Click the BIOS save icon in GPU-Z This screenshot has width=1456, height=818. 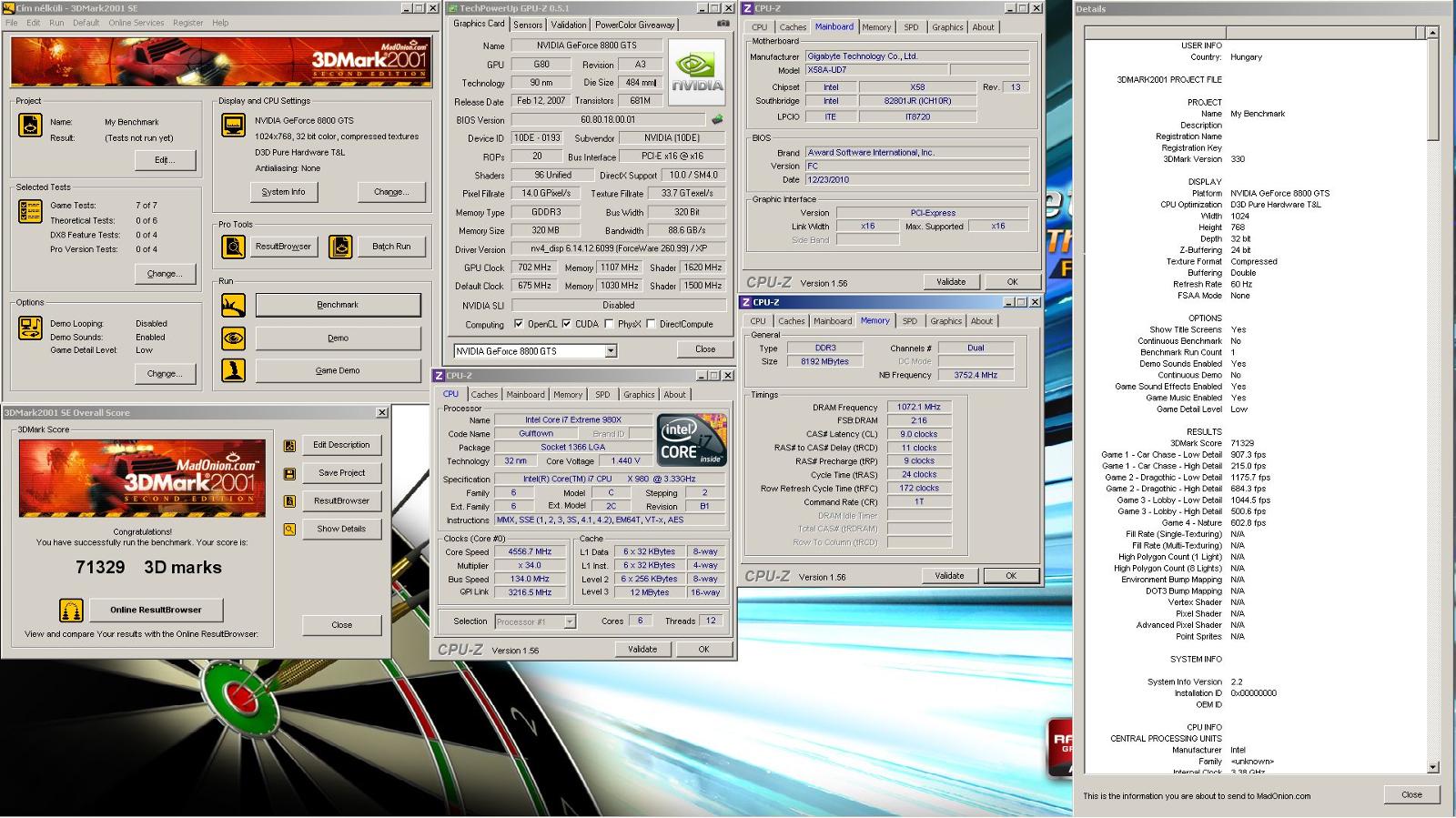717,119
